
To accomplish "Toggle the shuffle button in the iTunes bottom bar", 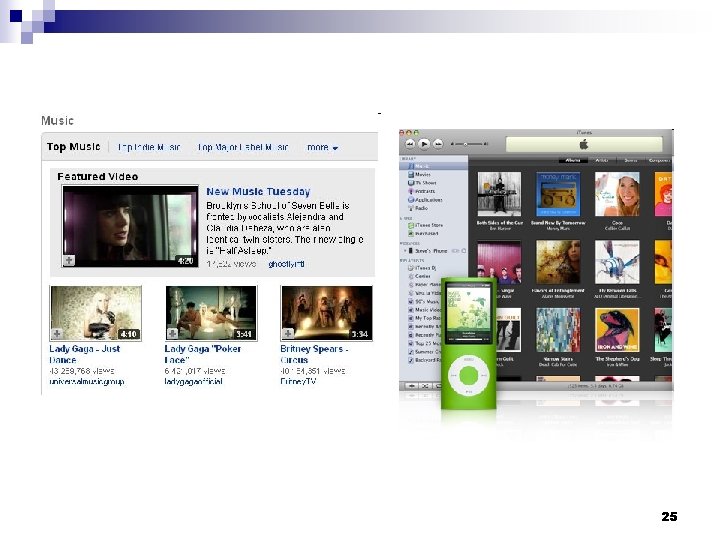I will (x=425, y=386).
